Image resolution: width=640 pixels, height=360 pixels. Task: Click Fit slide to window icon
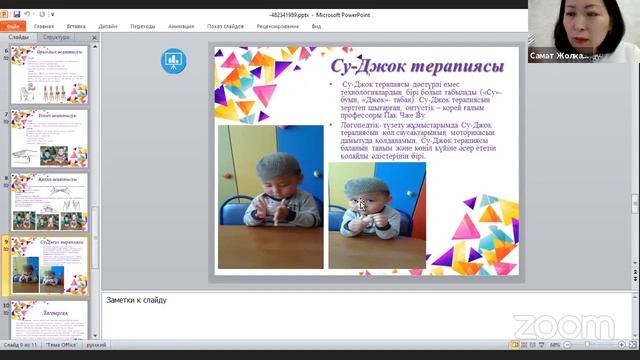[x=633, y=345]
